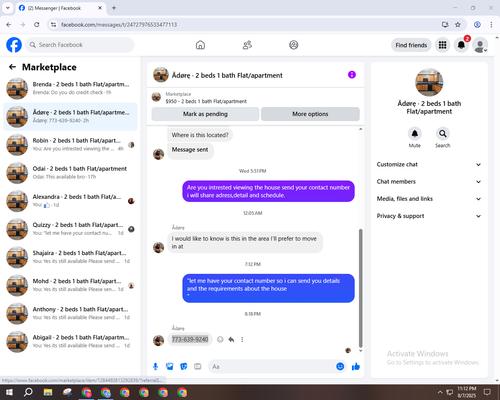Click the chat message scrollbar
Screen dimensions: 500x400
point(360,288)
